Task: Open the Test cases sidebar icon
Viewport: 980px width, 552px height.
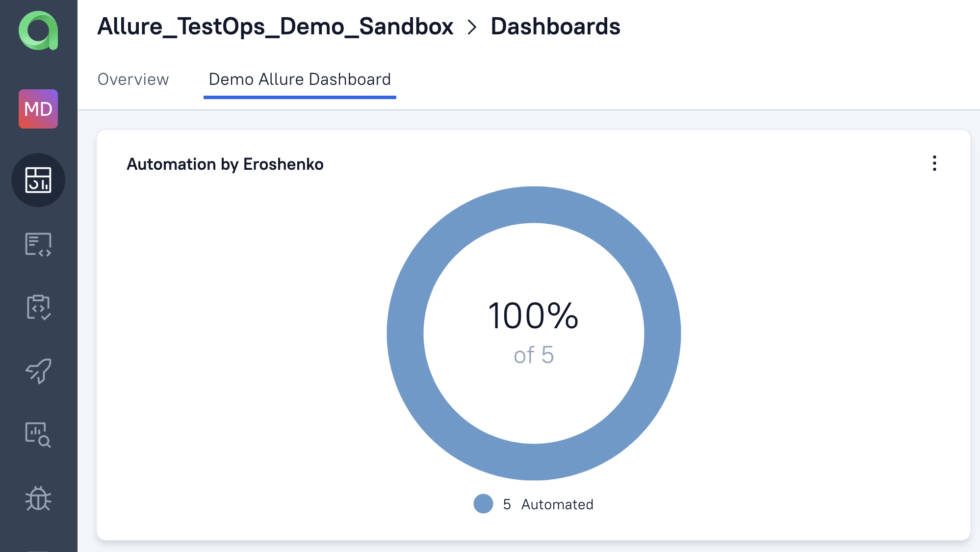Action: pyautogui.click(x=38, y=244)
